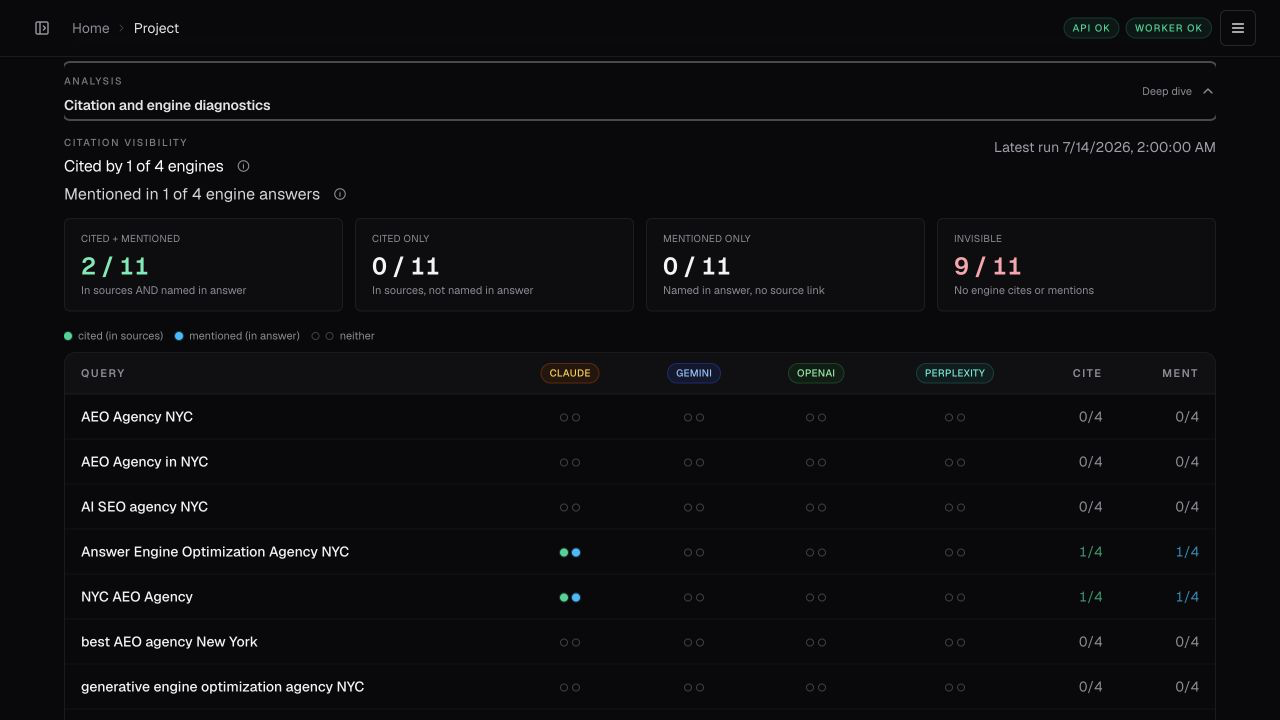The width and height of the screenshot is (1280, 720).
Task: Click Perplexity dots in best AEO agency New York row
Action: coord(955,642)
